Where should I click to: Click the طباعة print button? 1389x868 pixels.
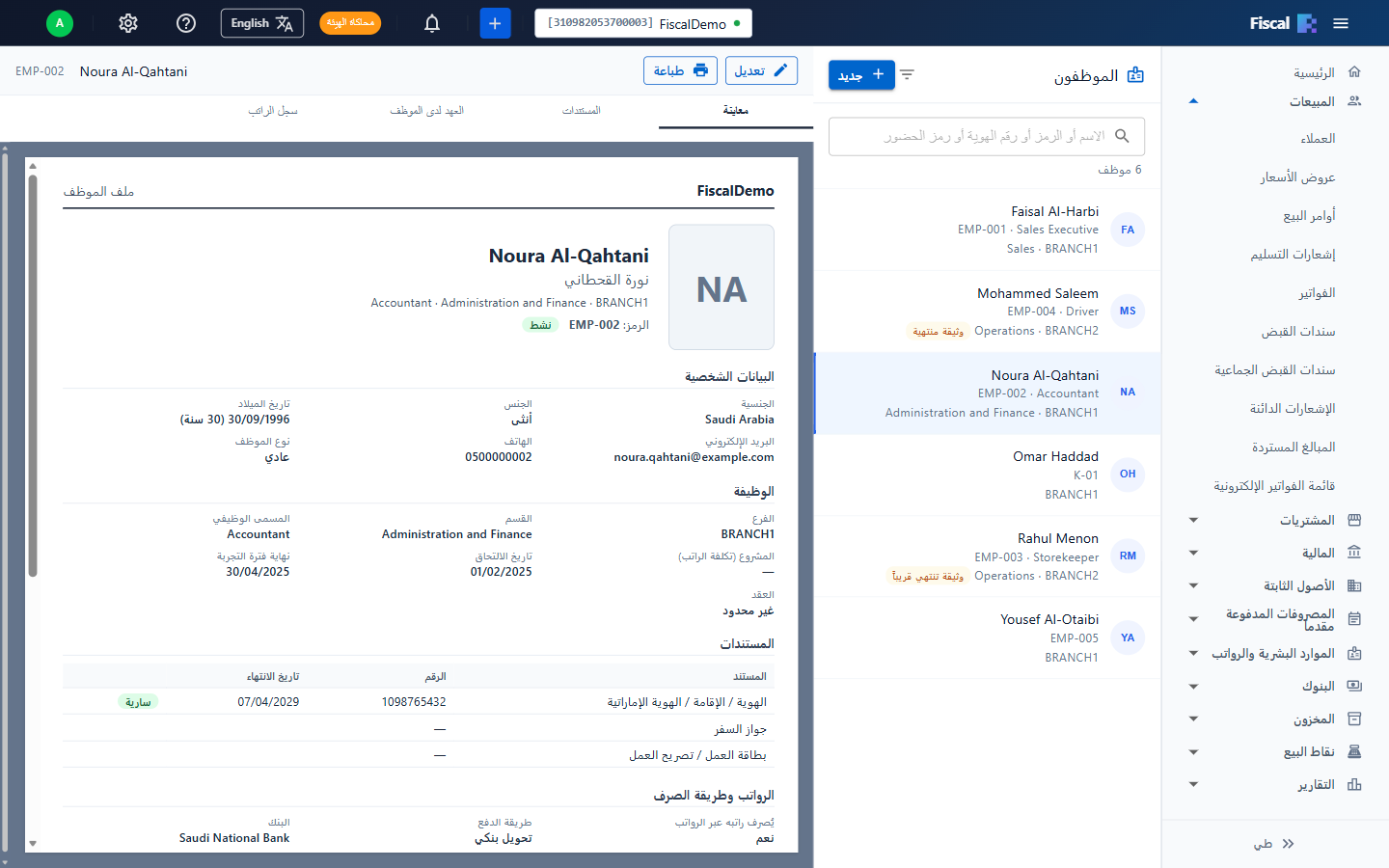[x=681, y=70]
